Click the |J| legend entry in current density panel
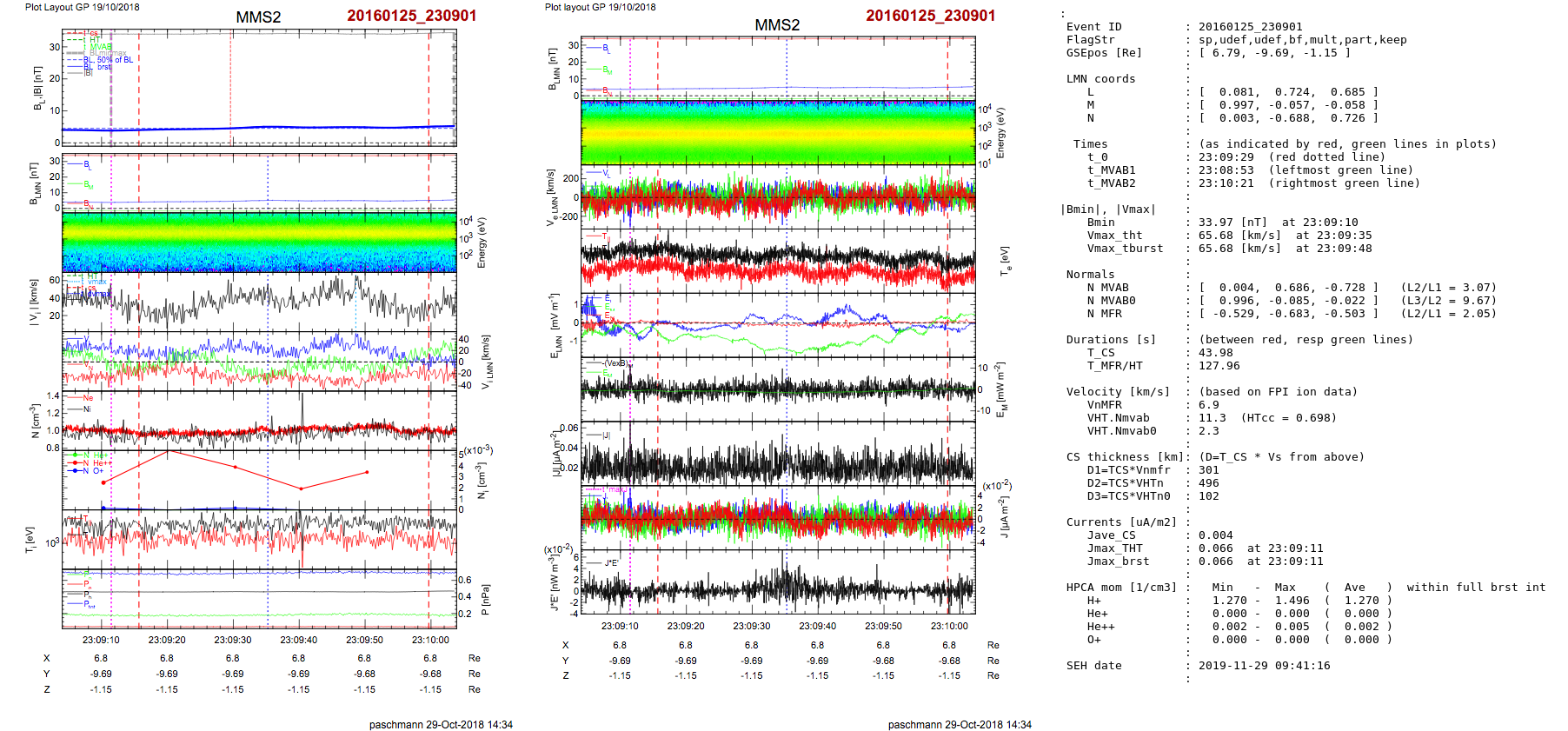Viewport: 1568px width, 731px height. tap(606, 435)
